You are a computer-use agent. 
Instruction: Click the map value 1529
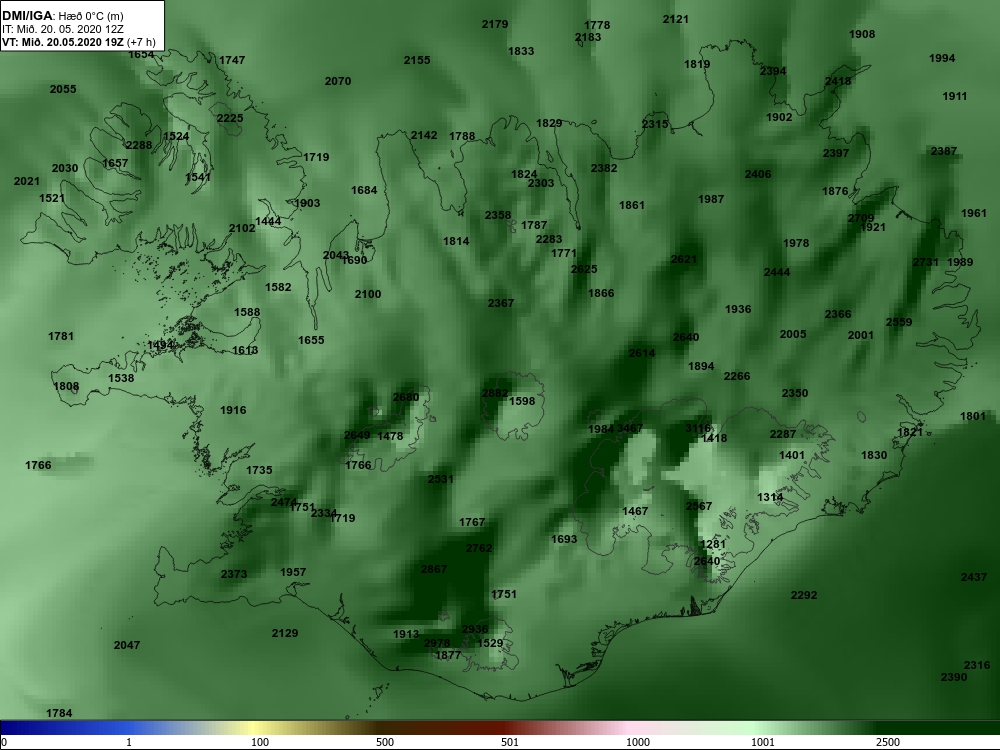(490, 643)
